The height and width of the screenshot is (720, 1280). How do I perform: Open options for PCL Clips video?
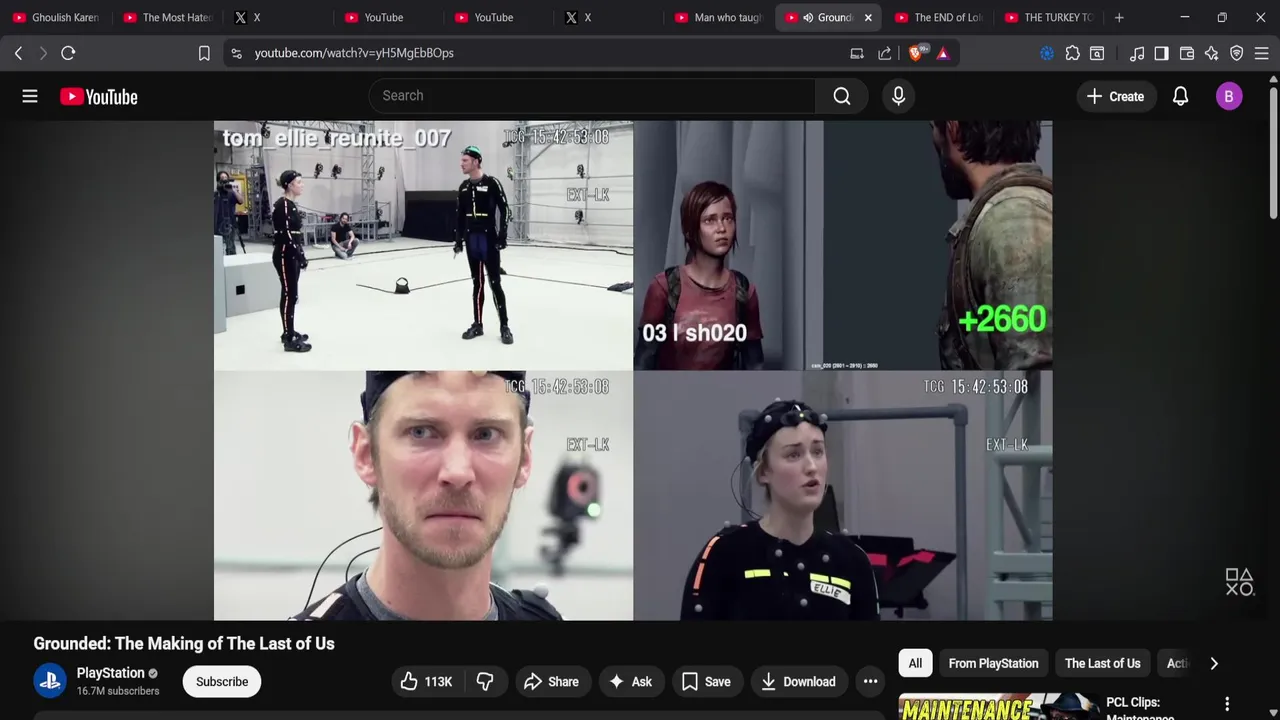point(1227,704)
